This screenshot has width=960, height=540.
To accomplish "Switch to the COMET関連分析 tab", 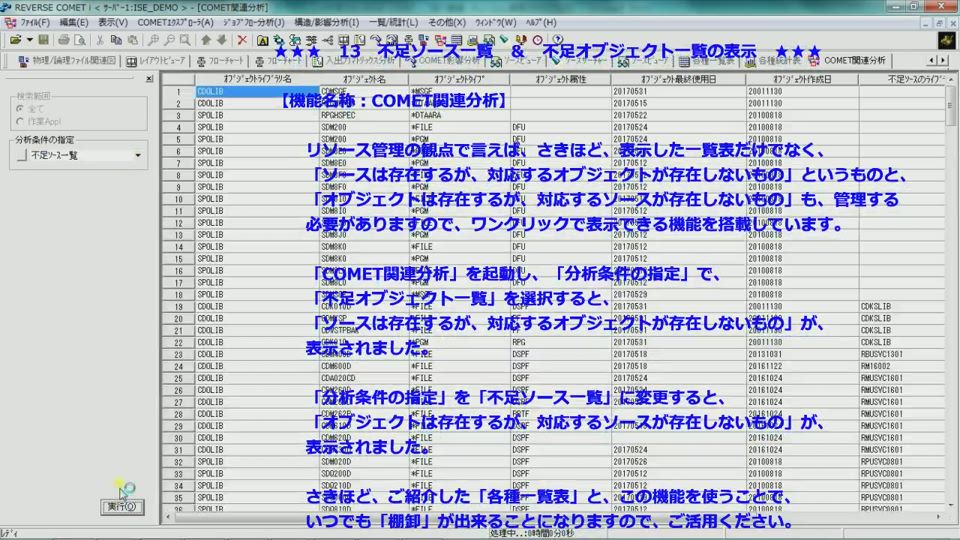I will tap(854, 60).
